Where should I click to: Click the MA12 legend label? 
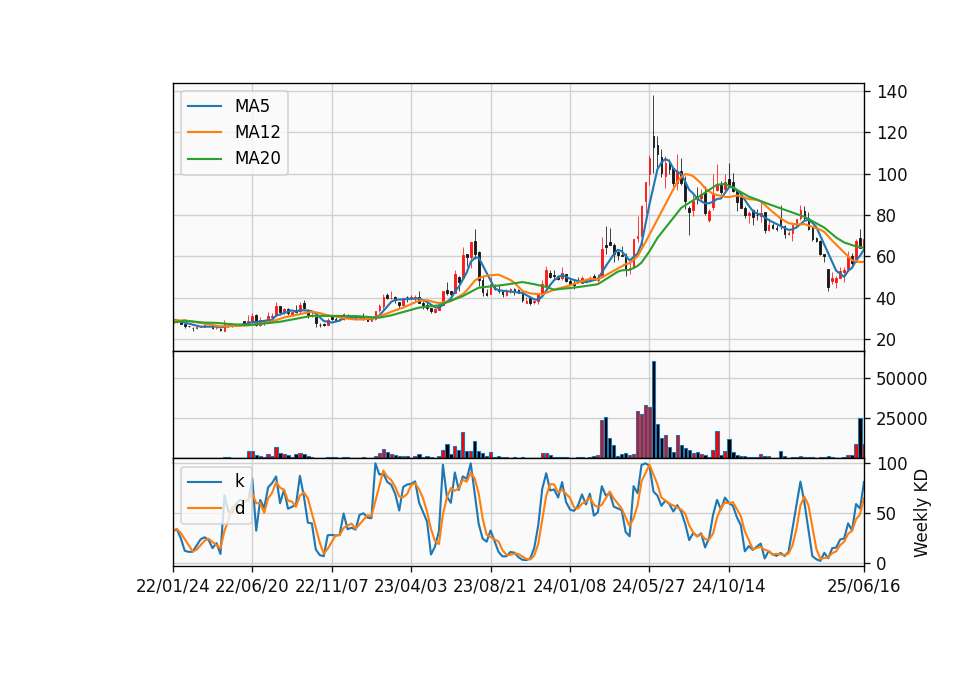(x=257, y=132)
